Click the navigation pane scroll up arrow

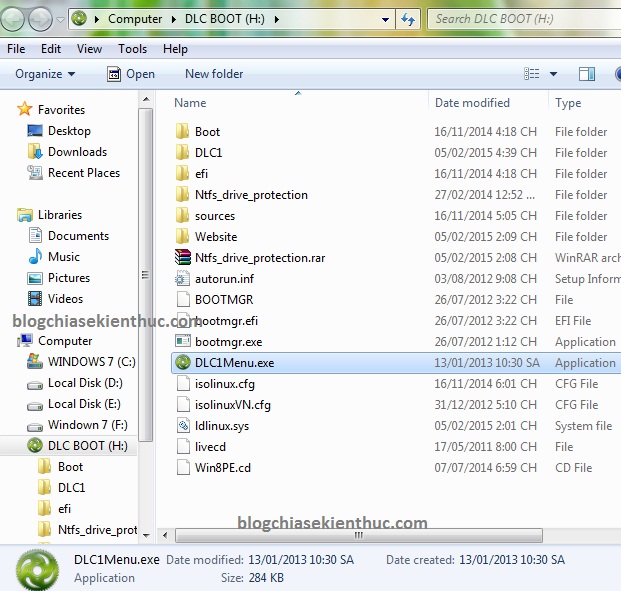[x=146, y=99]
